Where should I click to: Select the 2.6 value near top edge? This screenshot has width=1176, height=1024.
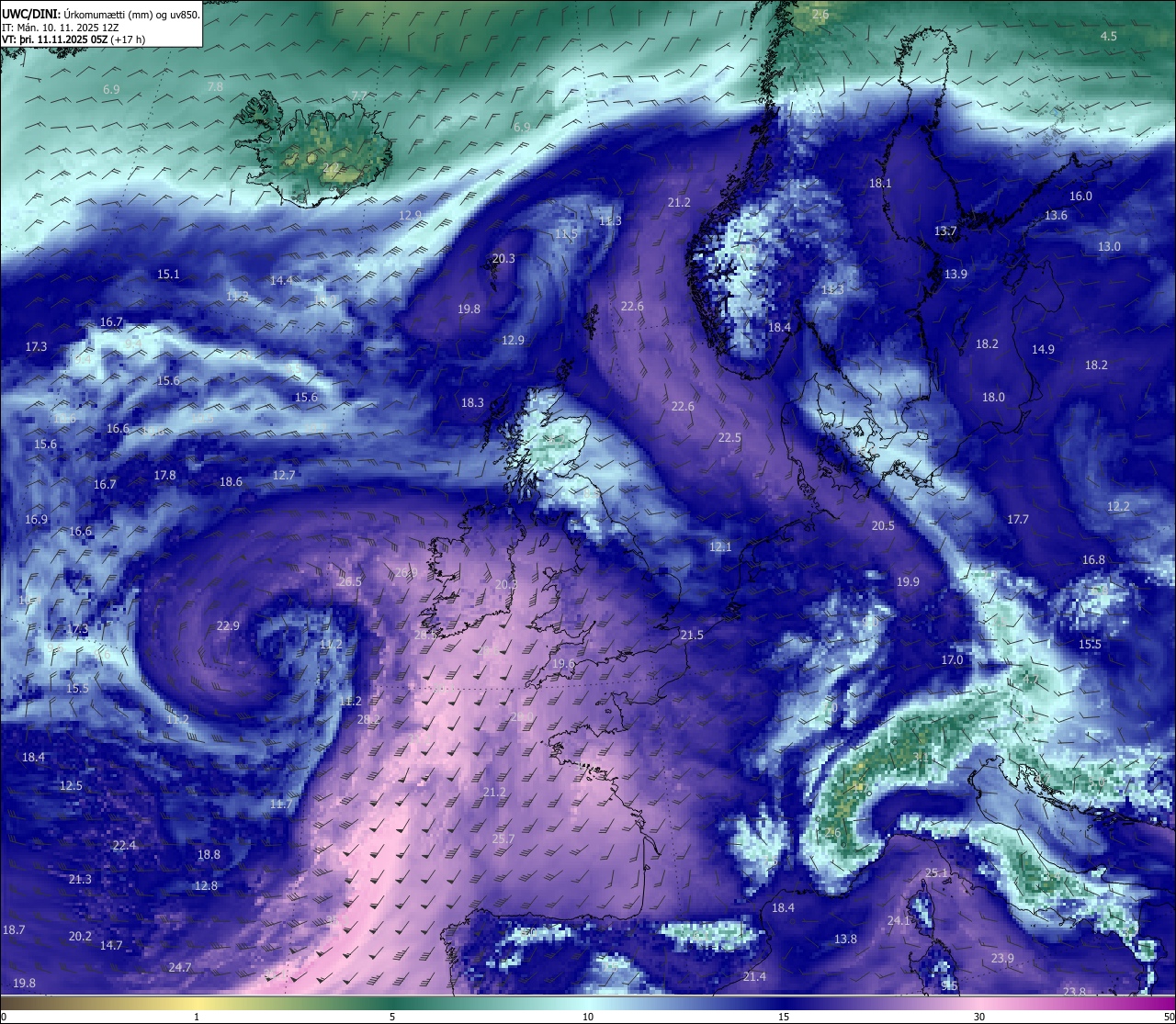point(820,15)
